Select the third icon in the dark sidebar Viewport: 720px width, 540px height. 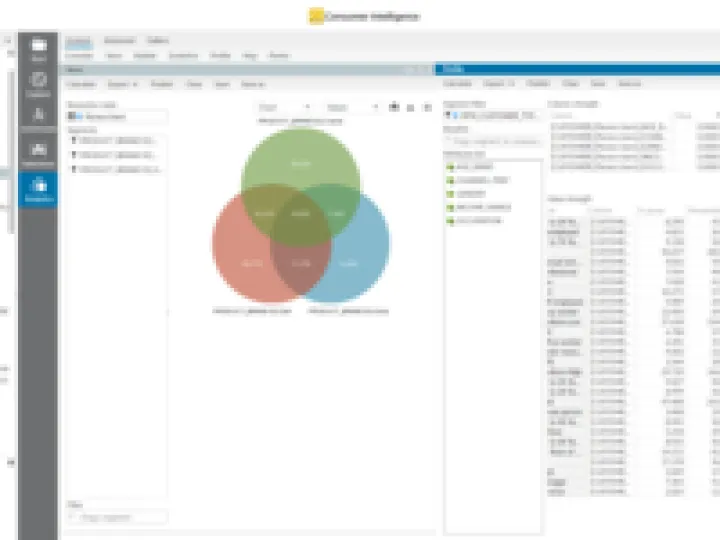click(x=38, y=116)
